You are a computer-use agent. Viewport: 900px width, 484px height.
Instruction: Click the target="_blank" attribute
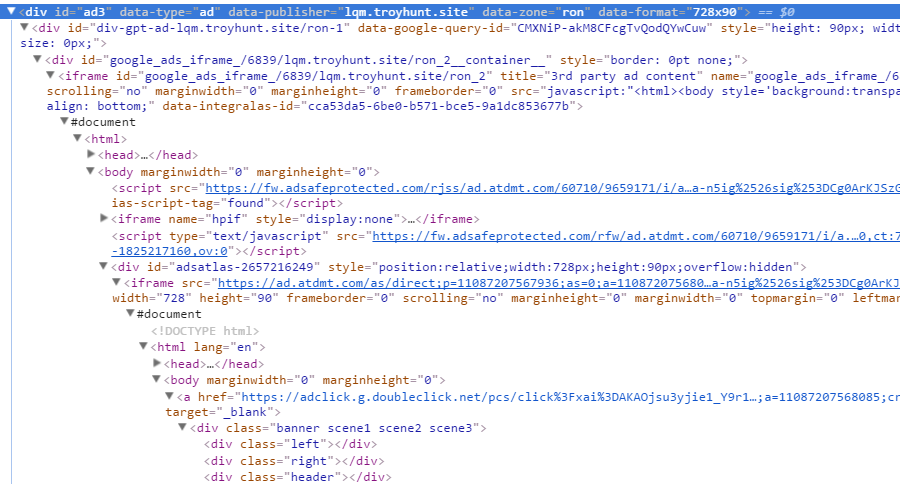coord(220,412)
